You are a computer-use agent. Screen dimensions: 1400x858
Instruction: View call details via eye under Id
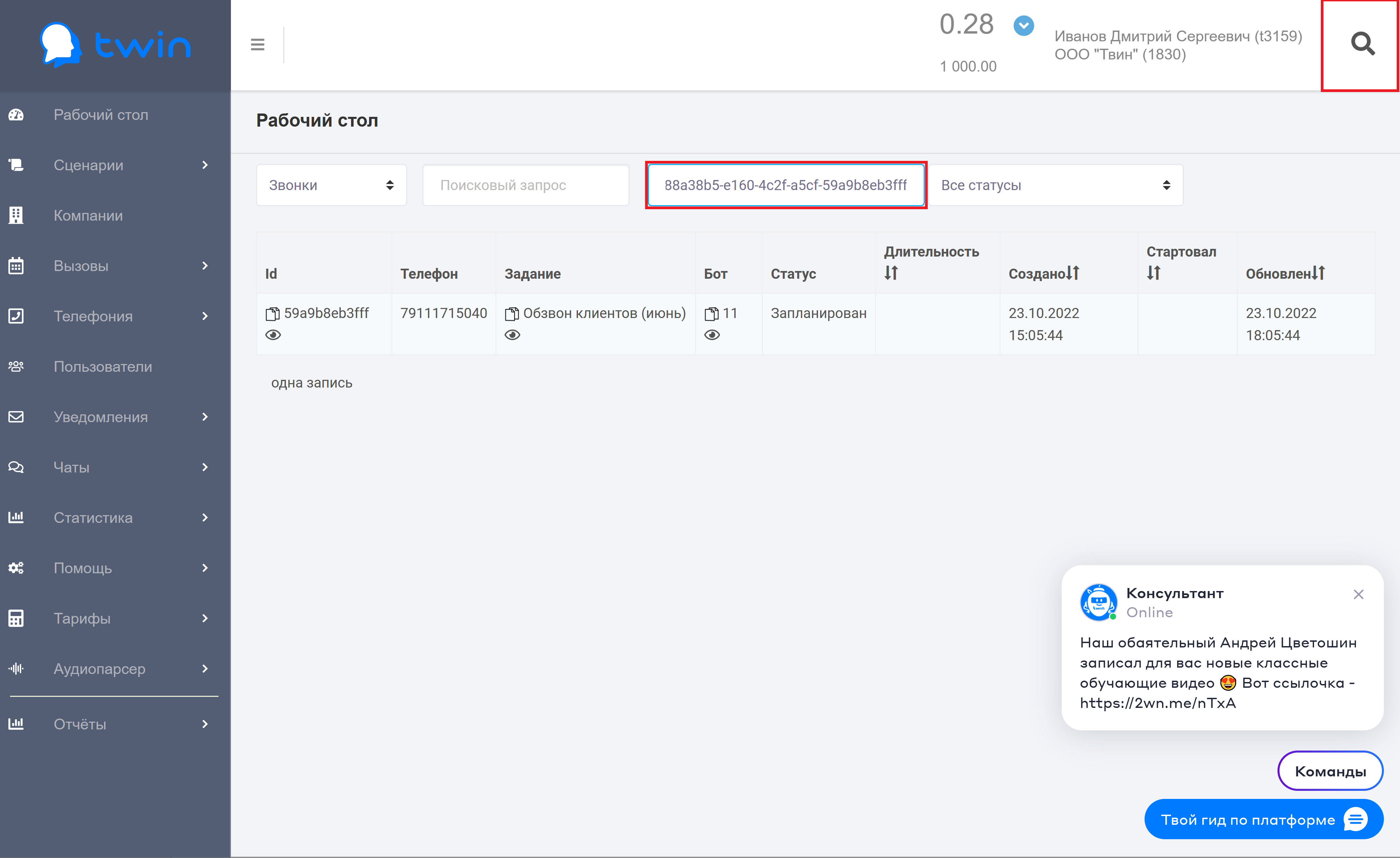pos(273,335)
